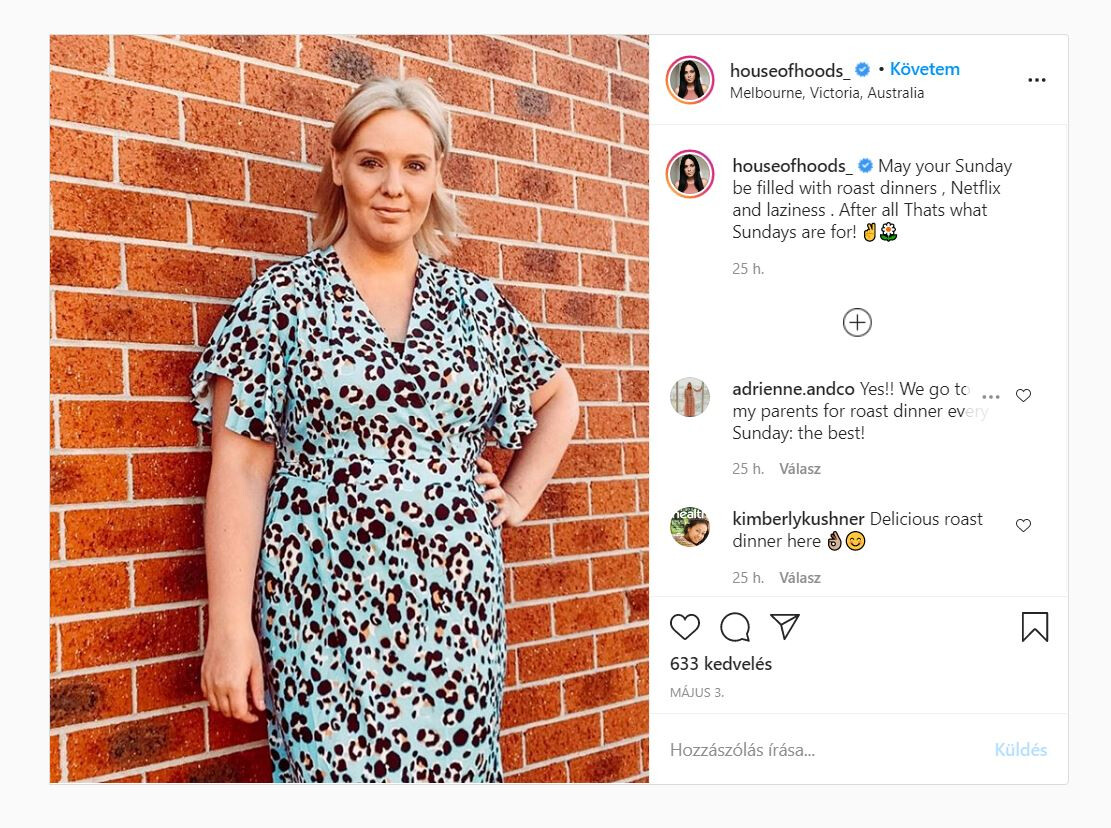Open post options three-dot menu

click(1037, 80)
